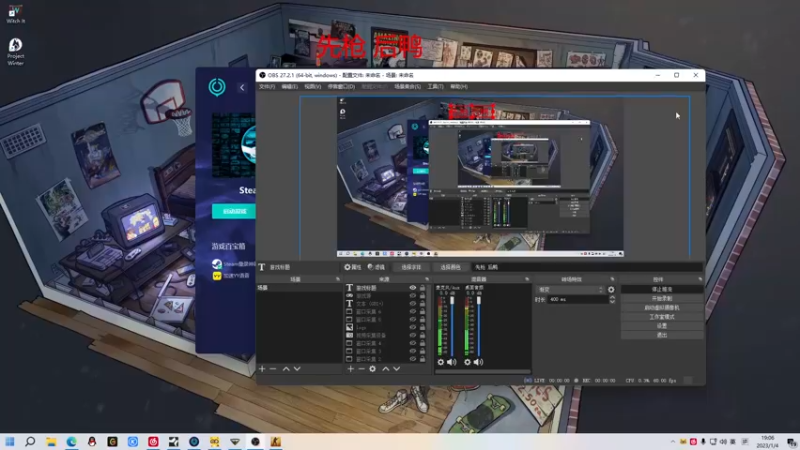Click the source text input field in toolbar

(587, 267)
